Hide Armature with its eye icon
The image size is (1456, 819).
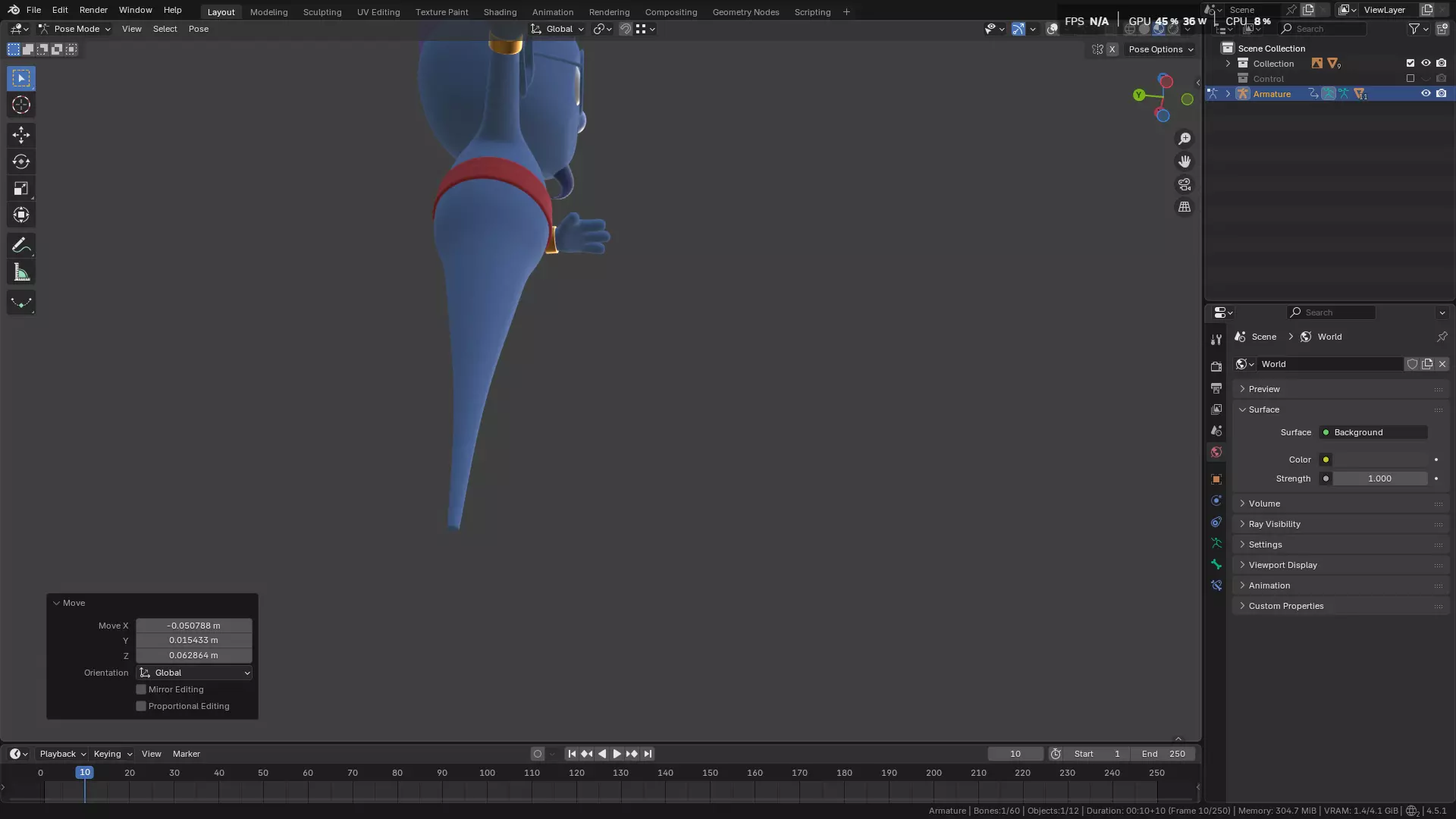[x=1426, y=94]
